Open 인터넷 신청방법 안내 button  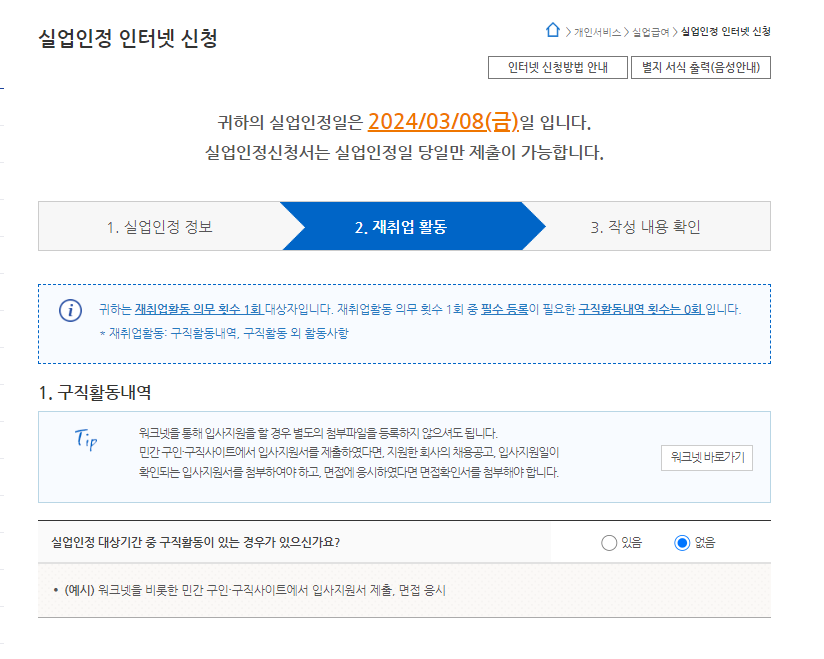[x=558, y=67]
